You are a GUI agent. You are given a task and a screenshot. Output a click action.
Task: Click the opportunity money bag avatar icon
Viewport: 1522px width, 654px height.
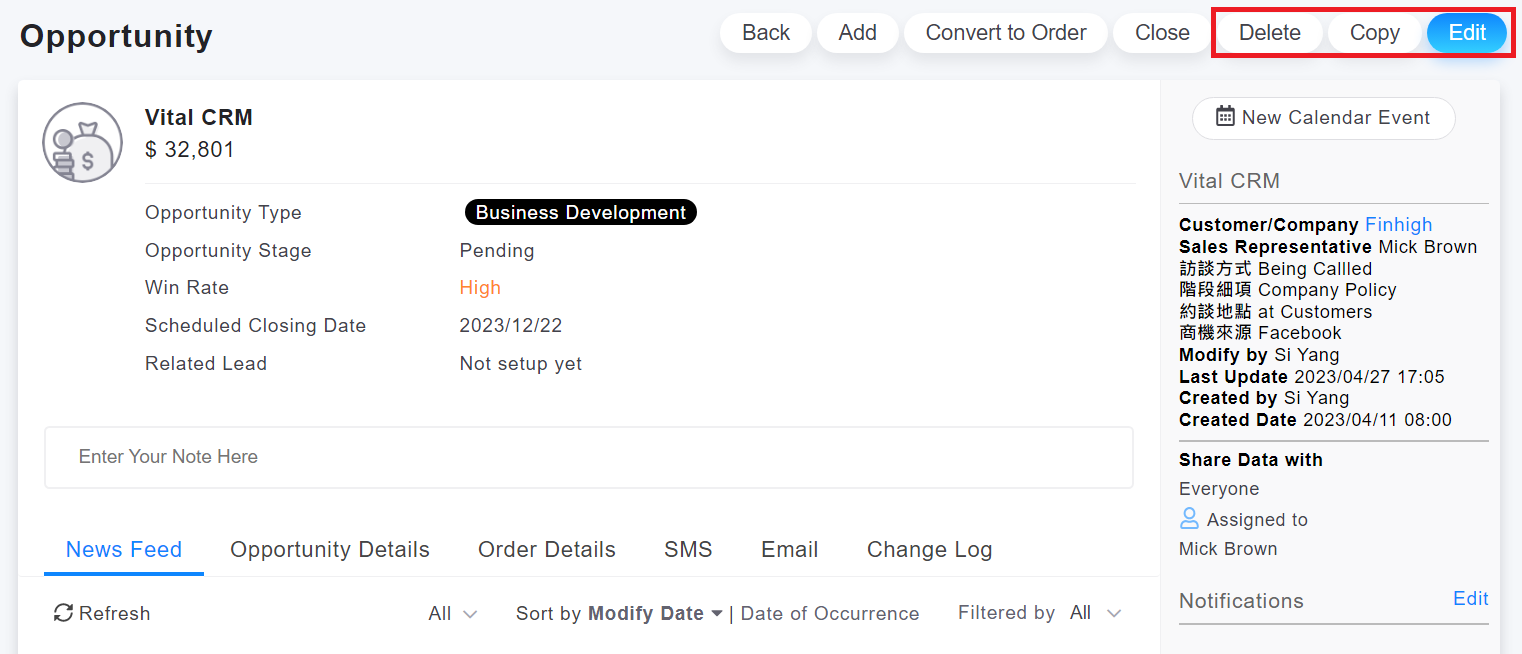[82, 143]
